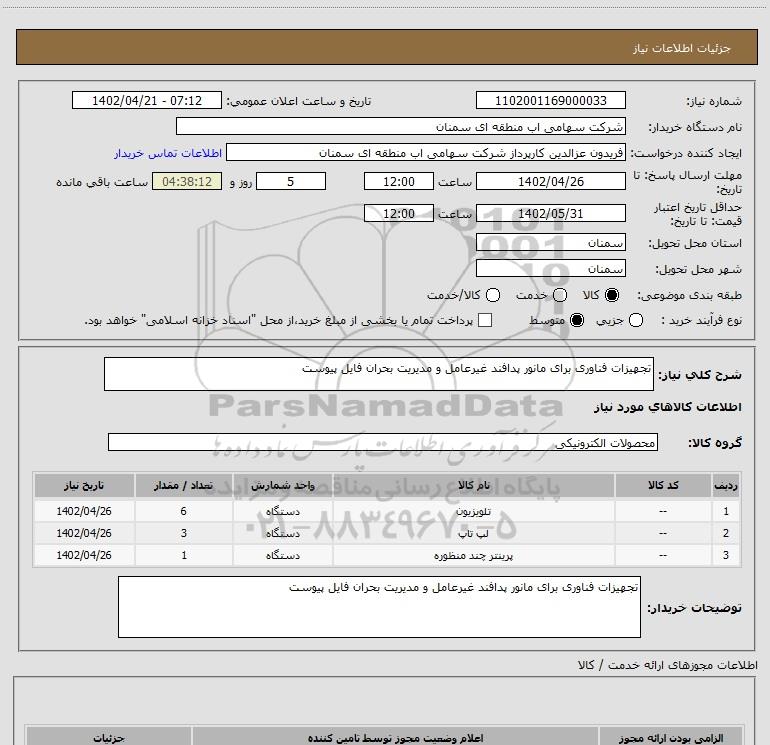Click the request creator field فریدون عزالدین
Screen dimensions: 770x745
426,152
